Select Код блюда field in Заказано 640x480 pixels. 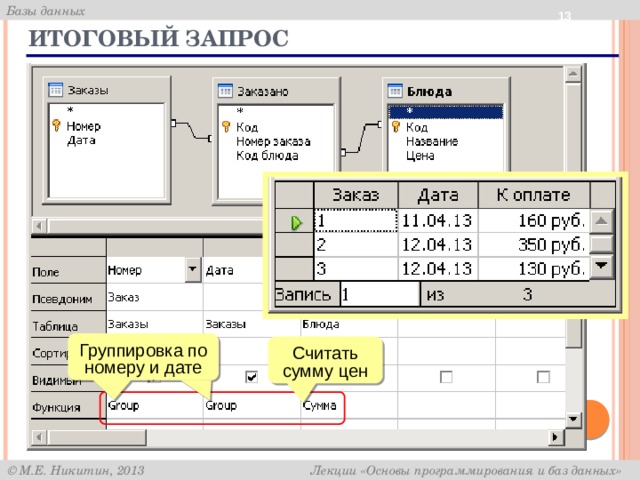(x=267, y=156)
